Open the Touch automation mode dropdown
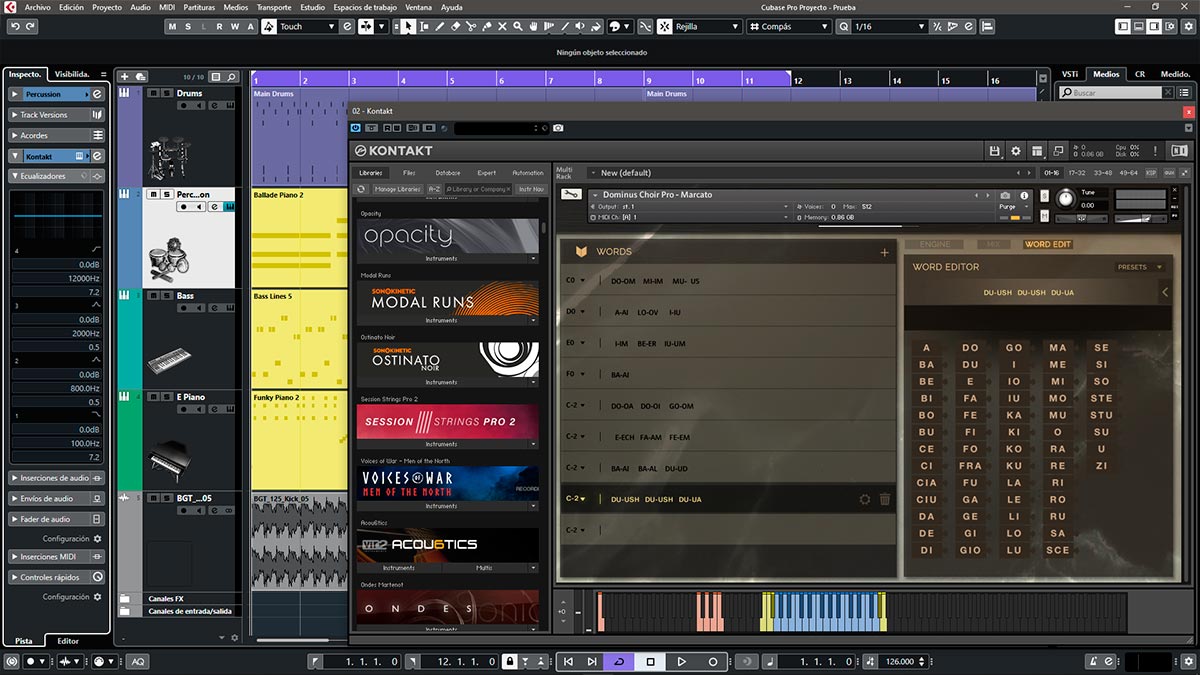The image size is (1200, 675). point(307,26)
